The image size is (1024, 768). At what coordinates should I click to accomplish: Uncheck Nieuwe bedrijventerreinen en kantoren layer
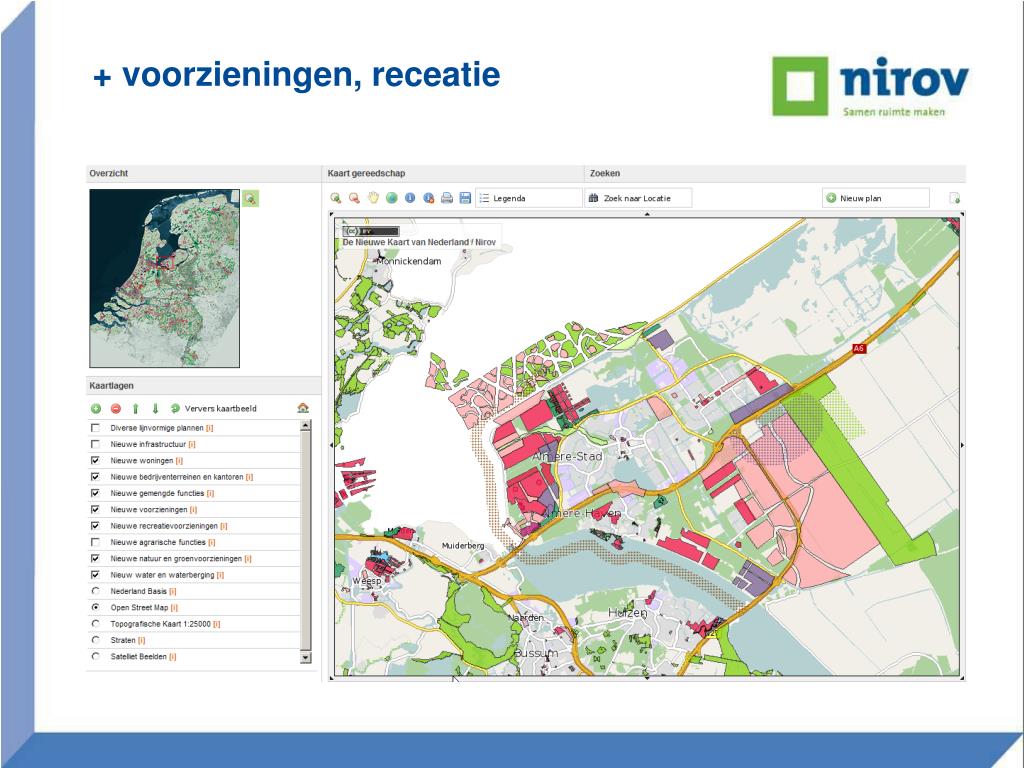95,477
